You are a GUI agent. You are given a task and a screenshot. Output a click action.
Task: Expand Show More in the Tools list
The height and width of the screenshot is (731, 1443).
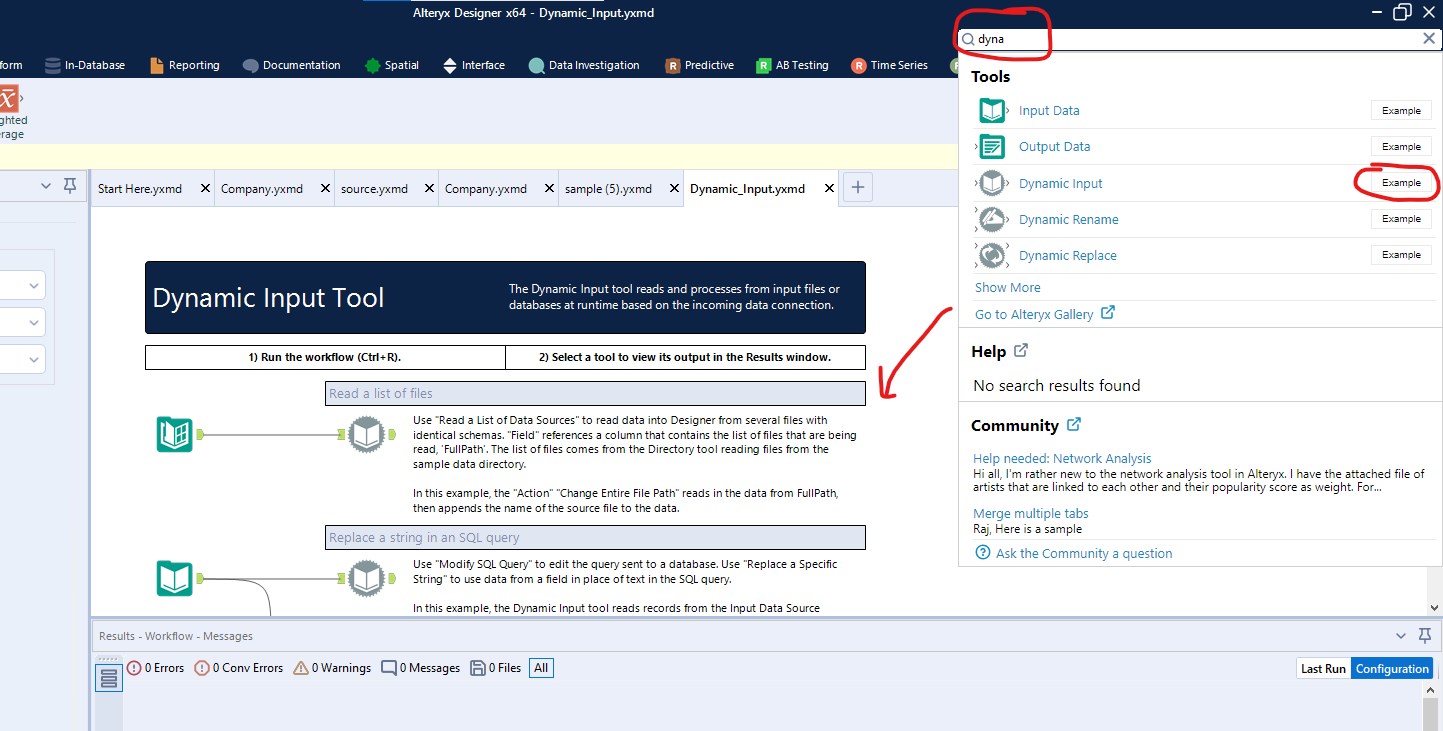1007,287
